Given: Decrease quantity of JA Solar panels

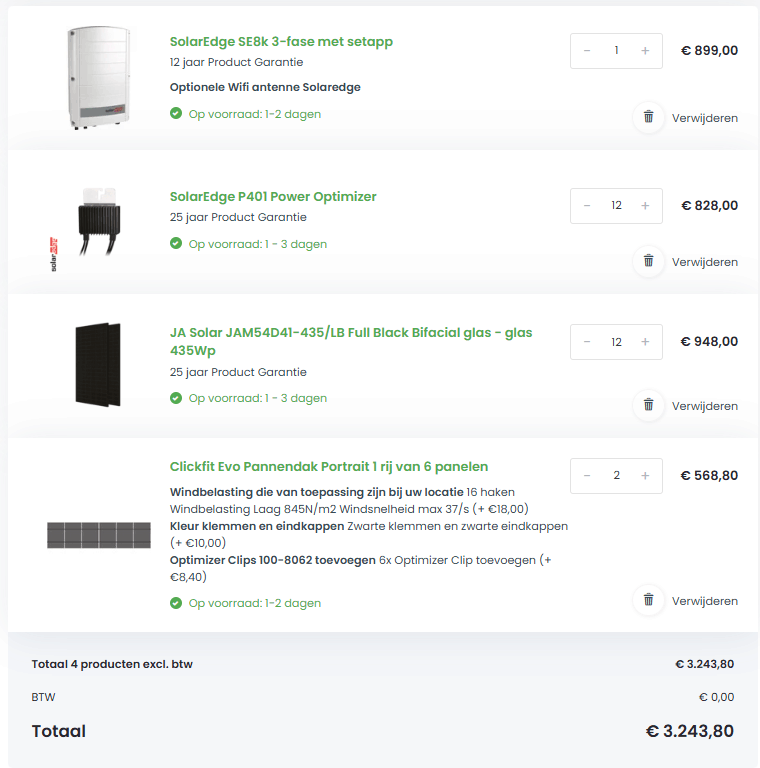Looking at the screenshot, I should pyautogui.click(x=587, y=342).
